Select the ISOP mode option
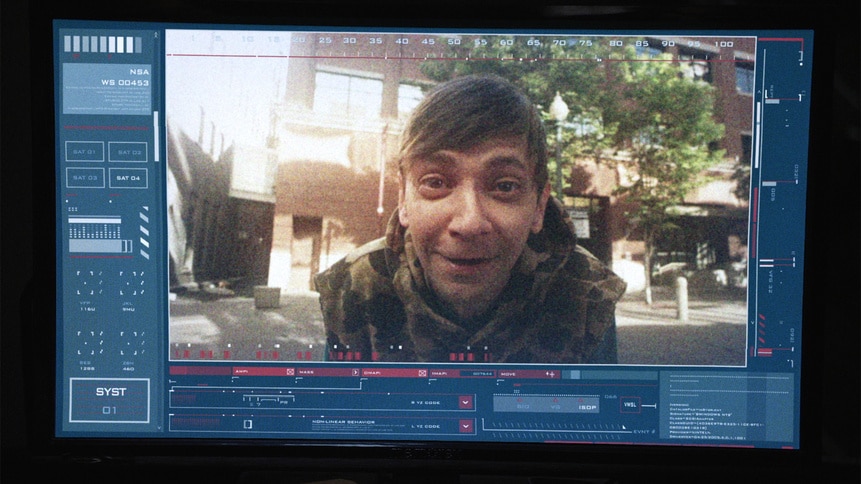The height and width of the screenshot is (484, 861). [587, 408]
